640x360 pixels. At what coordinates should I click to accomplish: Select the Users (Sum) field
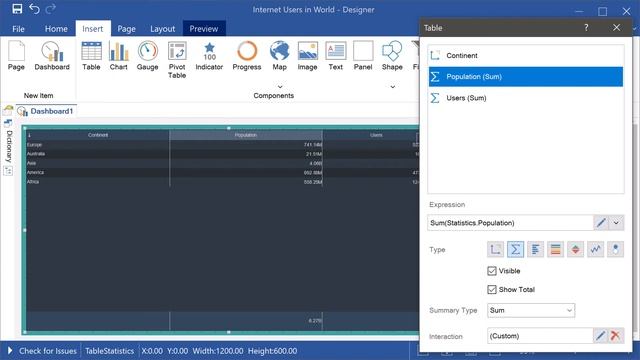coord(526,98)
